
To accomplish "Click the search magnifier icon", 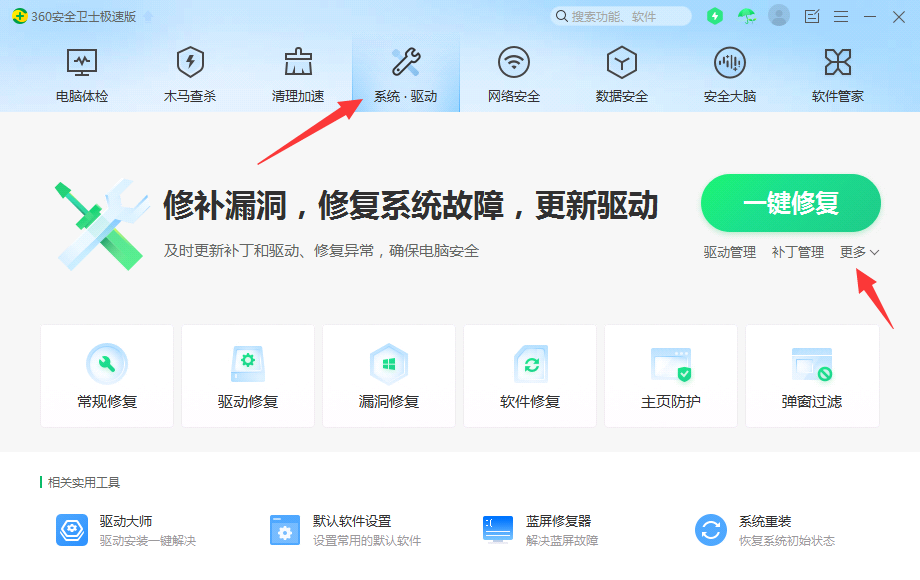I will click(x=562, y=16).
